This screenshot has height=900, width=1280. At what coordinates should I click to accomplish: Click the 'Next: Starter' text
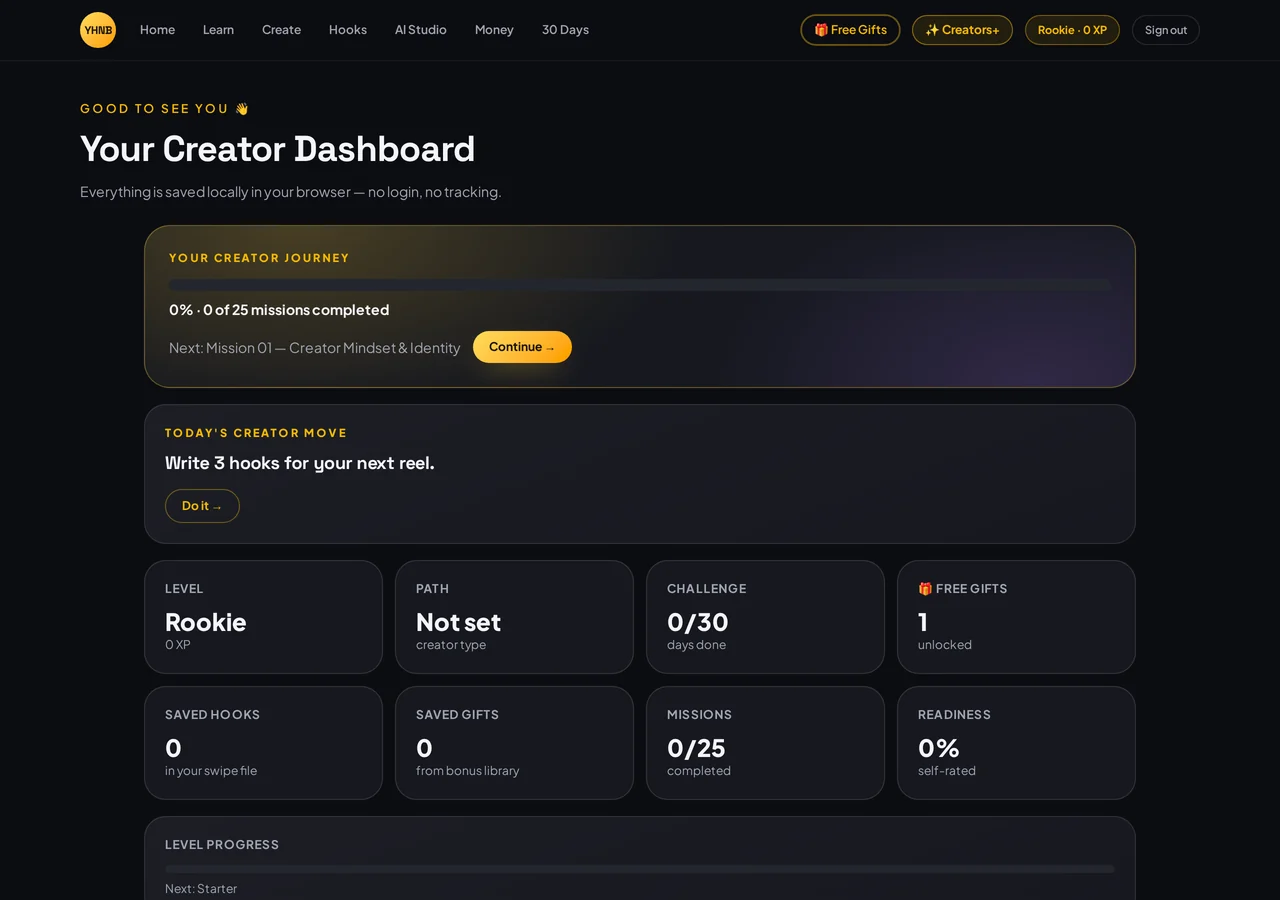[x=201, y=889]
